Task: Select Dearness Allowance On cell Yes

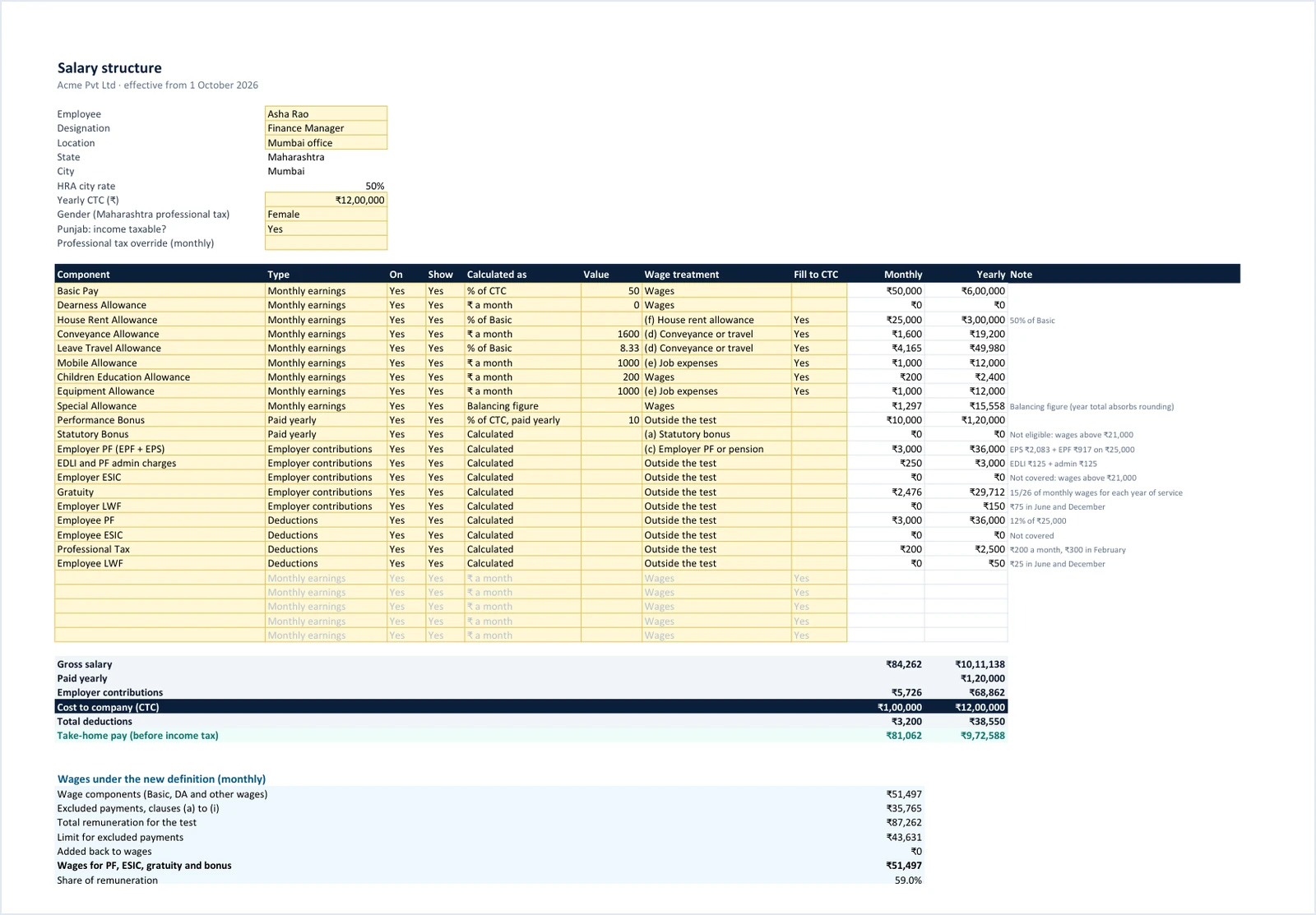Action: 405,305
